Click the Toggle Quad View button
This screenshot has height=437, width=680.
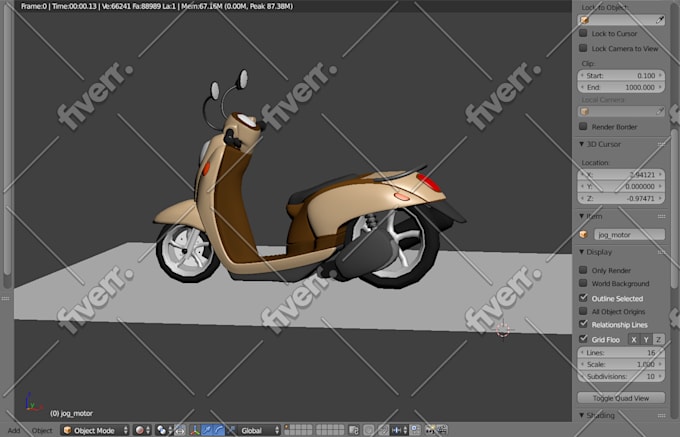pos(621,398)
